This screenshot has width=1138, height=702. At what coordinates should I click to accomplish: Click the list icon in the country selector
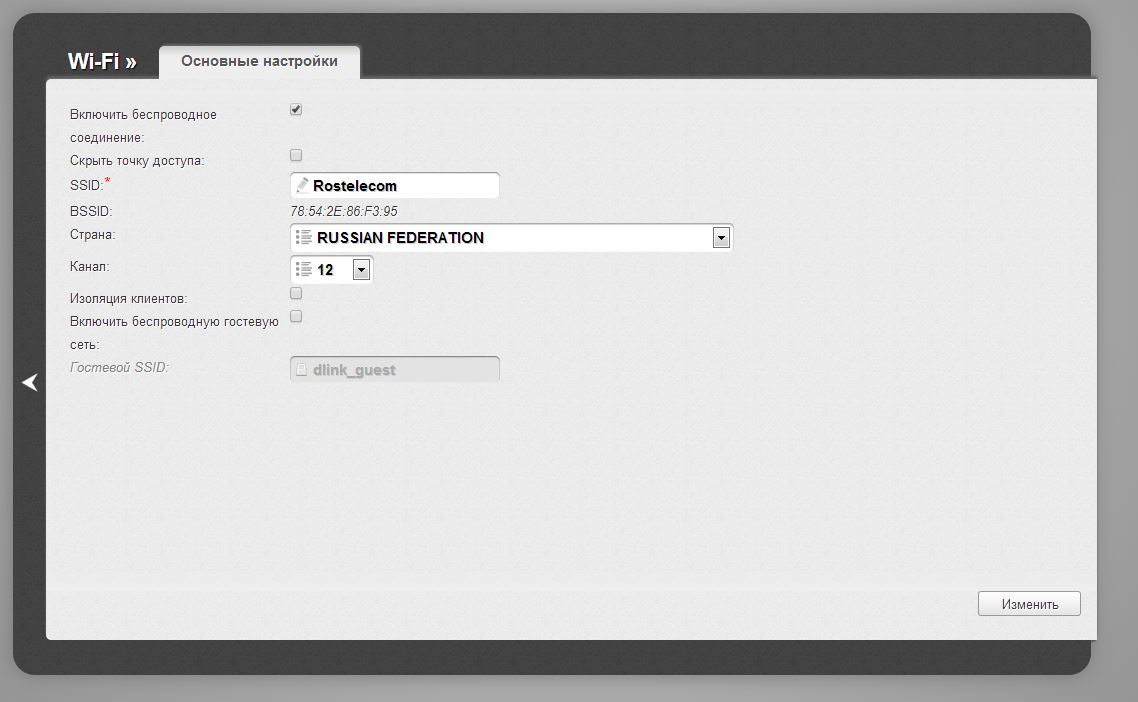pos(304,237)
